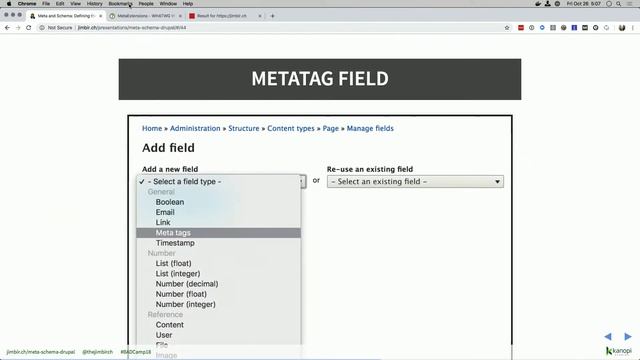Open a new tab with the plus button
Viewport: 640px width, 360px height.
[x=273, y=16]
